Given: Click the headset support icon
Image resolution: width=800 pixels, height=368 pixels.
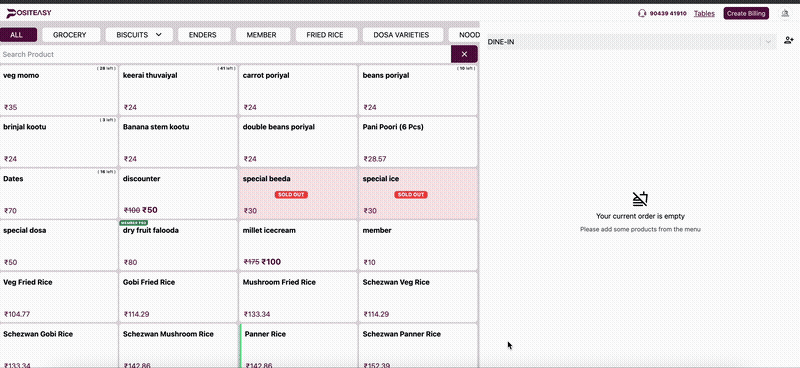Looking at the screenshot, I should coord(642,14).
